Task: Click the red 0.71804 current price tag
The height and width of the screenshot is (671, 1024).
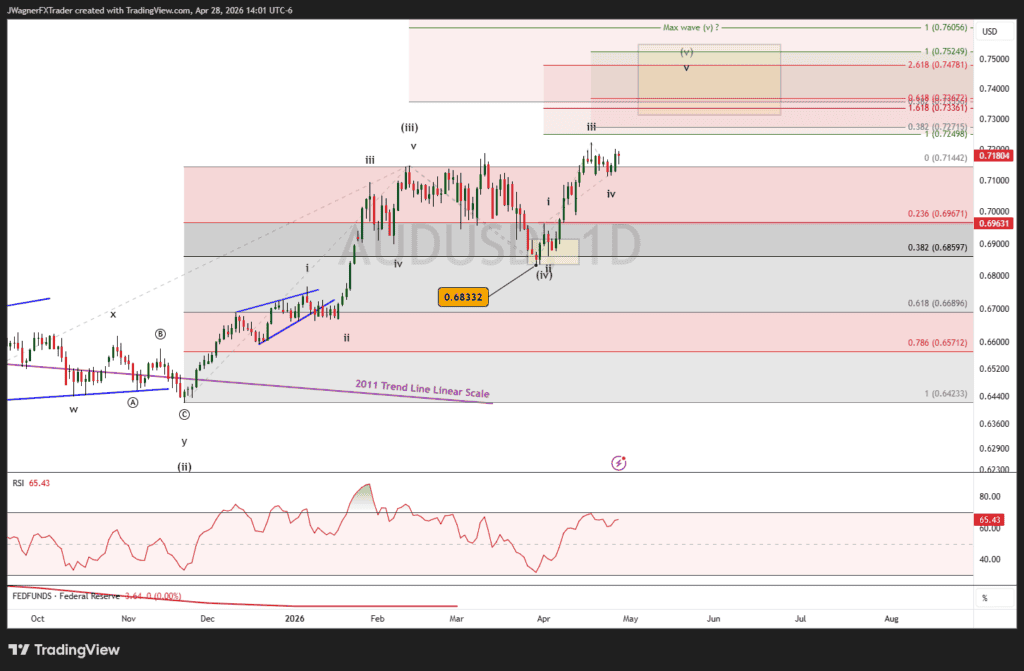Action: coord(995,156)
